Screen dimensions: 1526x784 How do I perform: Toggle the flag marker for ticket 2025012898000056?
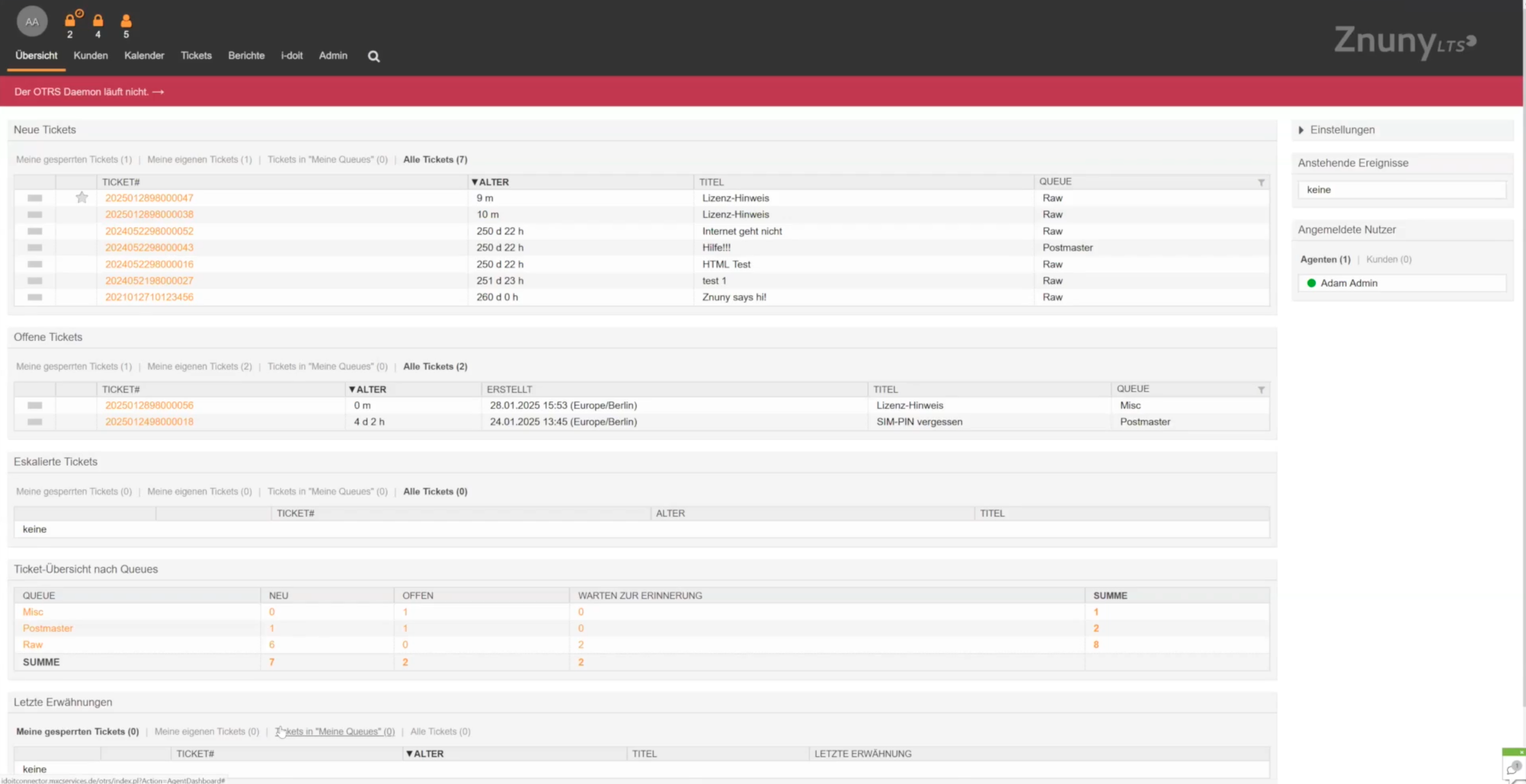(35, 406)
